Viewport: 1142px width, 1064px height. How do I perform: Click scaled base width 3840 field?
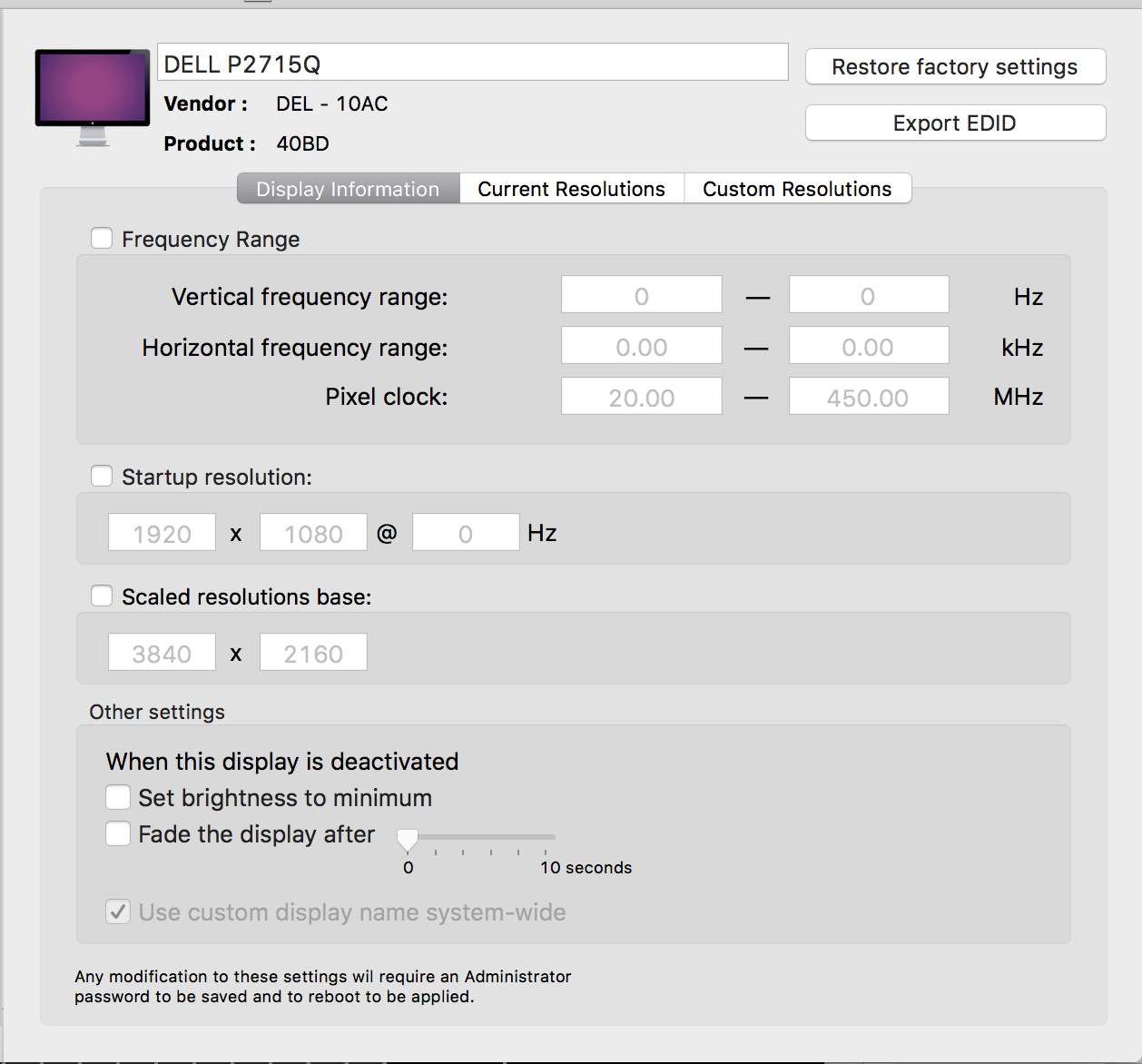(x=162, y=653)
